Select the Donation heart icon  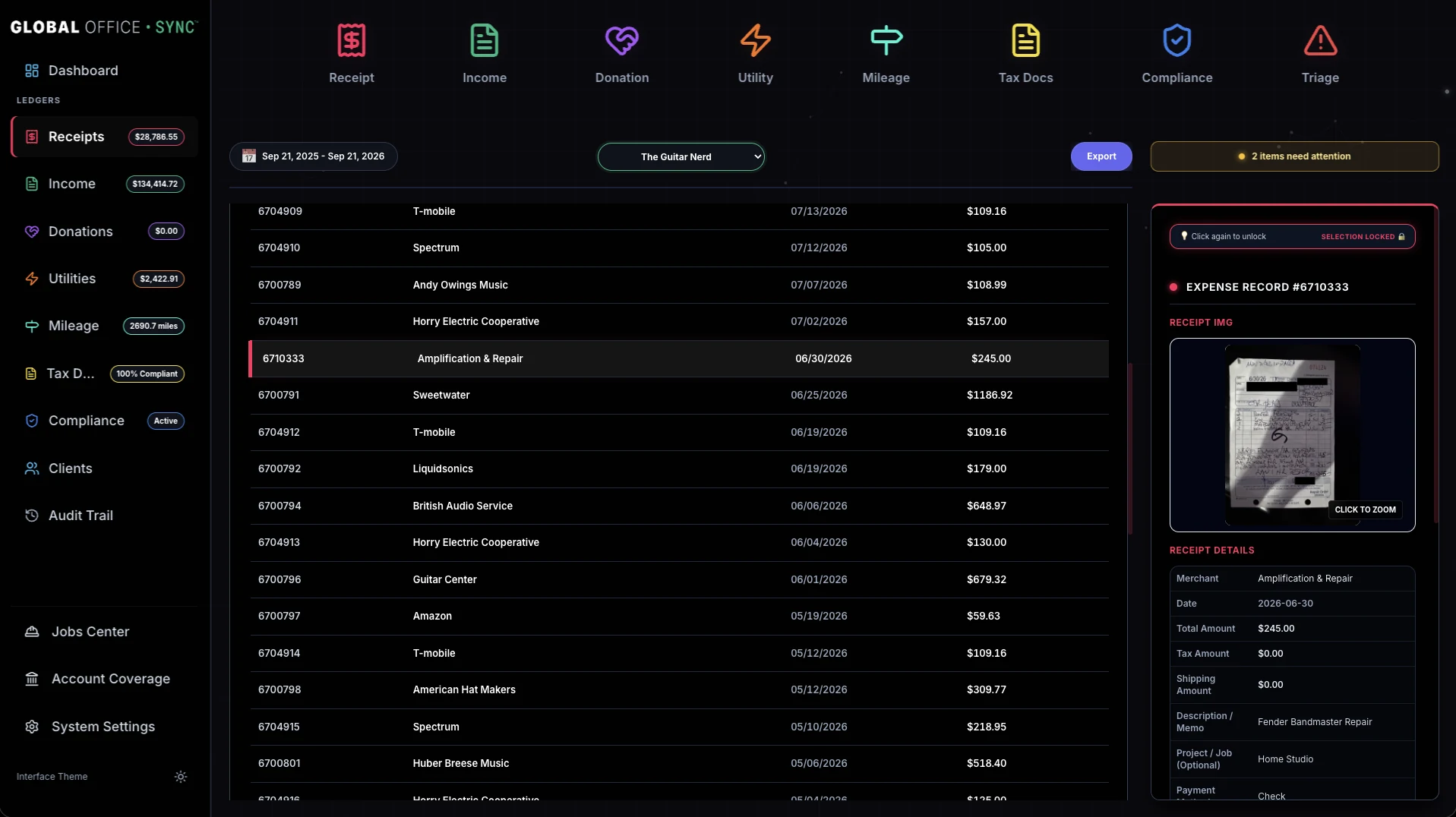[x=621, y=40]
